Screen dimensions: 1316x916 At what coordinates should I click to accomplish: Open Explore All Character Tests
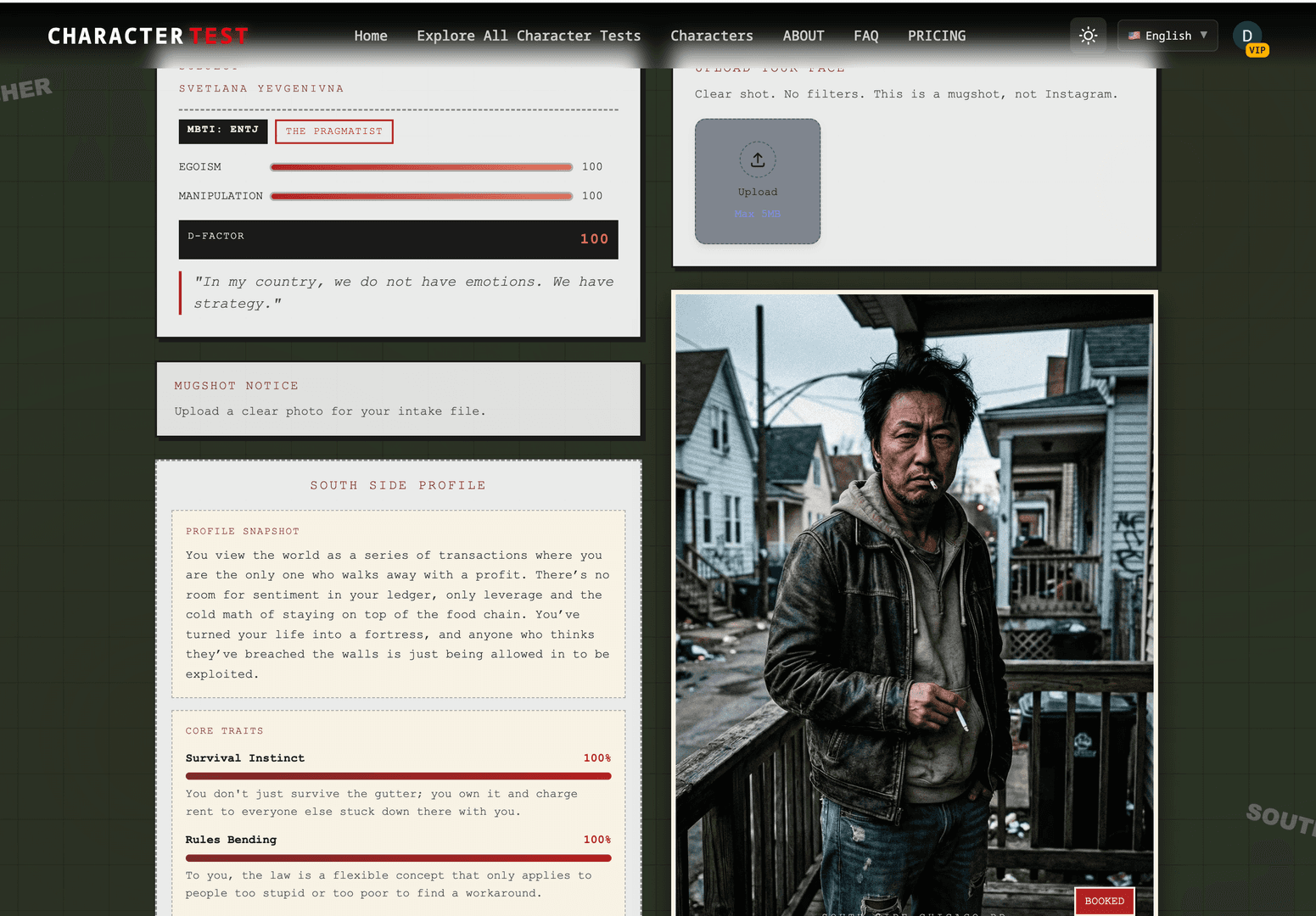coord(528,36)
